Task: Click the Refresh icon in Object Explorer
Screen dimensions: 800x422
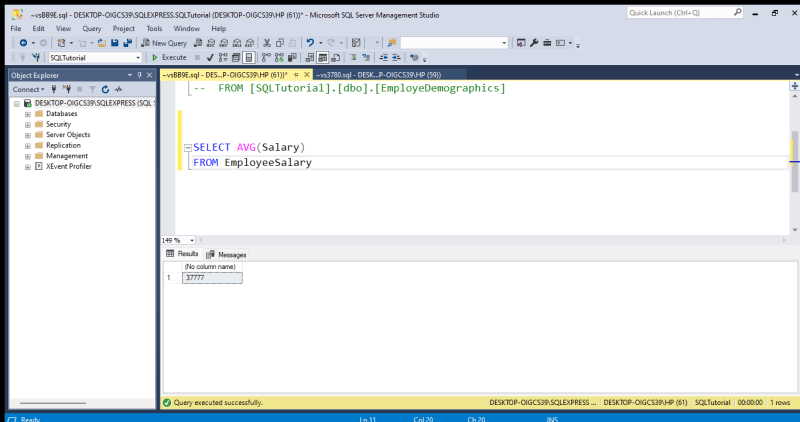Action: (x=106, y=89)
